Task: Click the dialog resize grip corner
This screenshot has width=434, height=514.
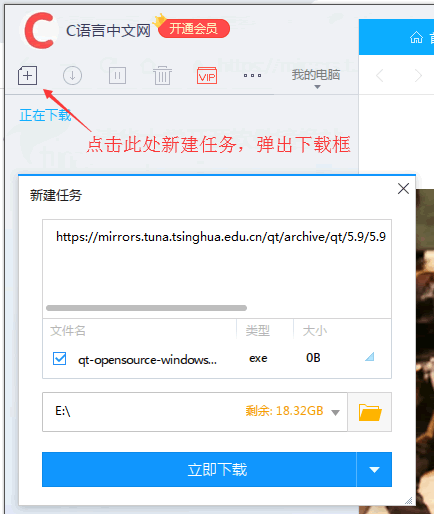Action: (409, 500)
